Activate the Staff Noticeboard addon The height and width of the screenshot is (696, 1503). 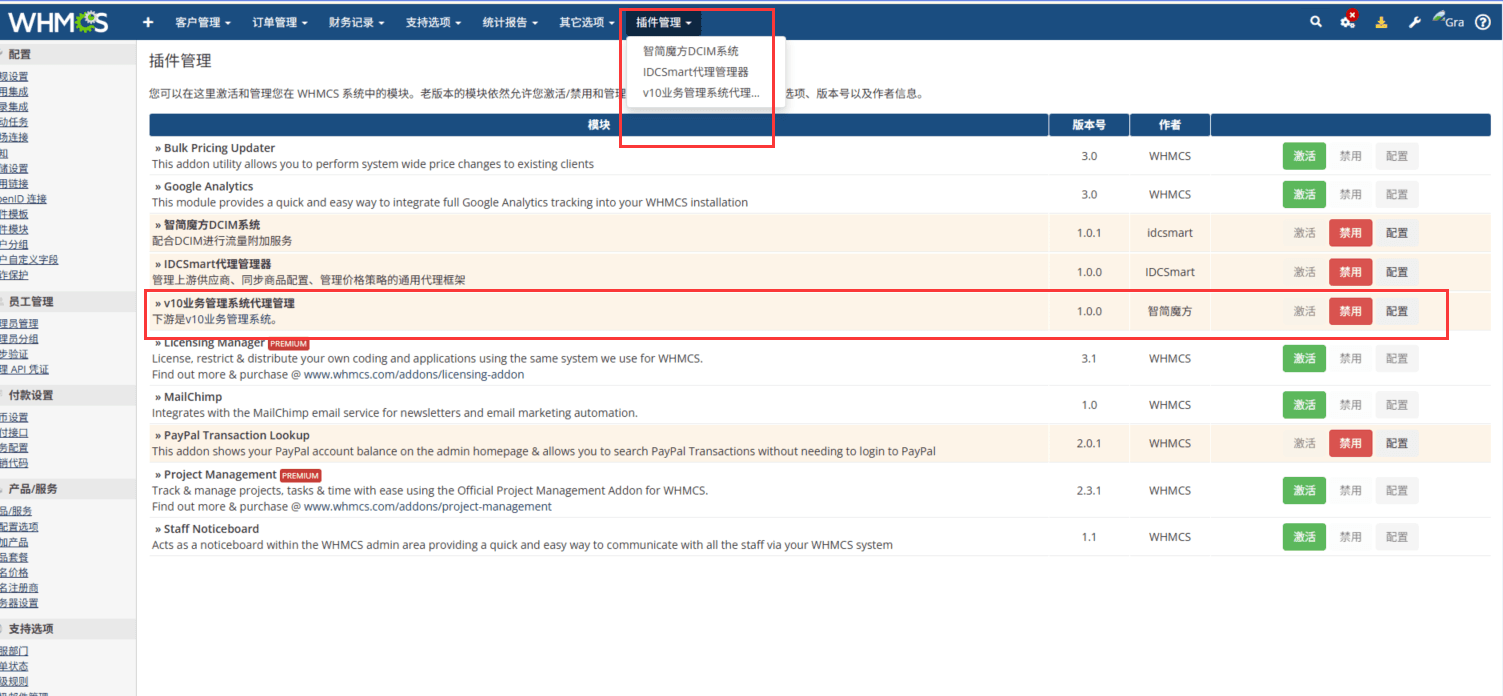point(1304,537)
